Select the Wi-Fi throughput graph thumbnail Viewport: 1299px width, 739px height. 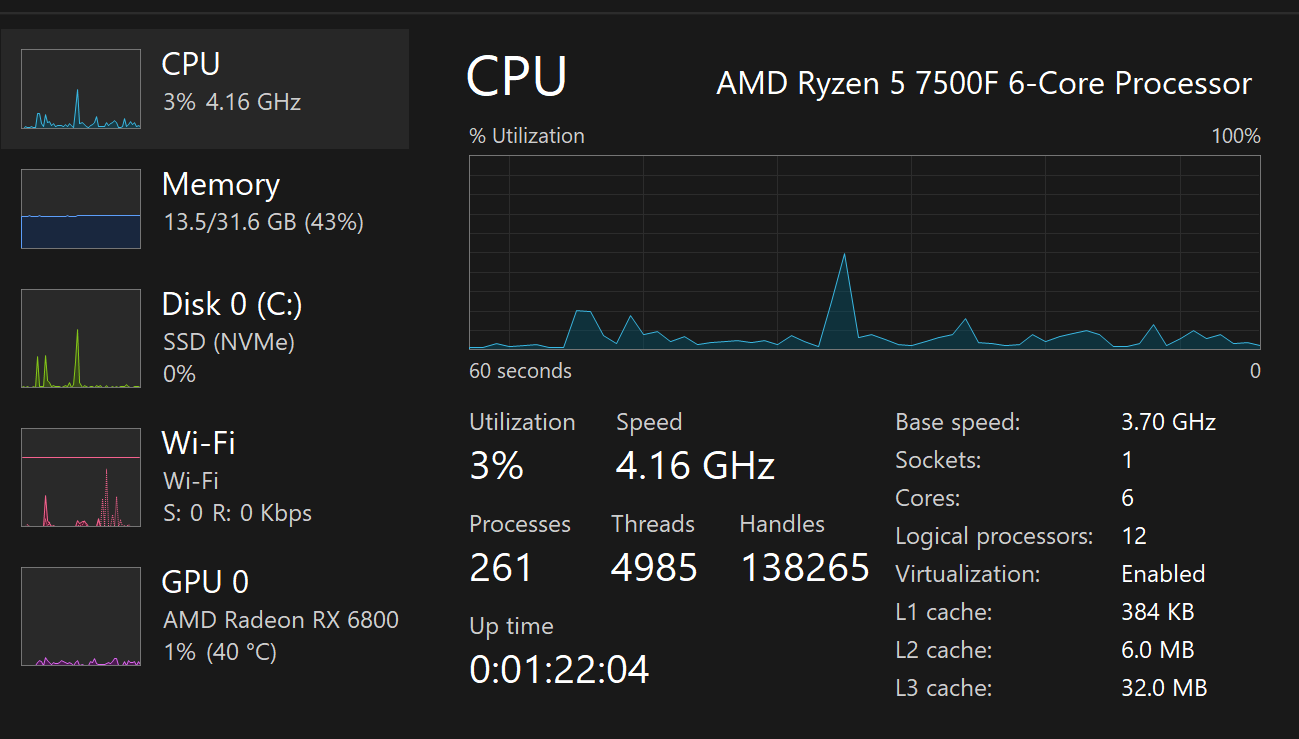point(81,477)
